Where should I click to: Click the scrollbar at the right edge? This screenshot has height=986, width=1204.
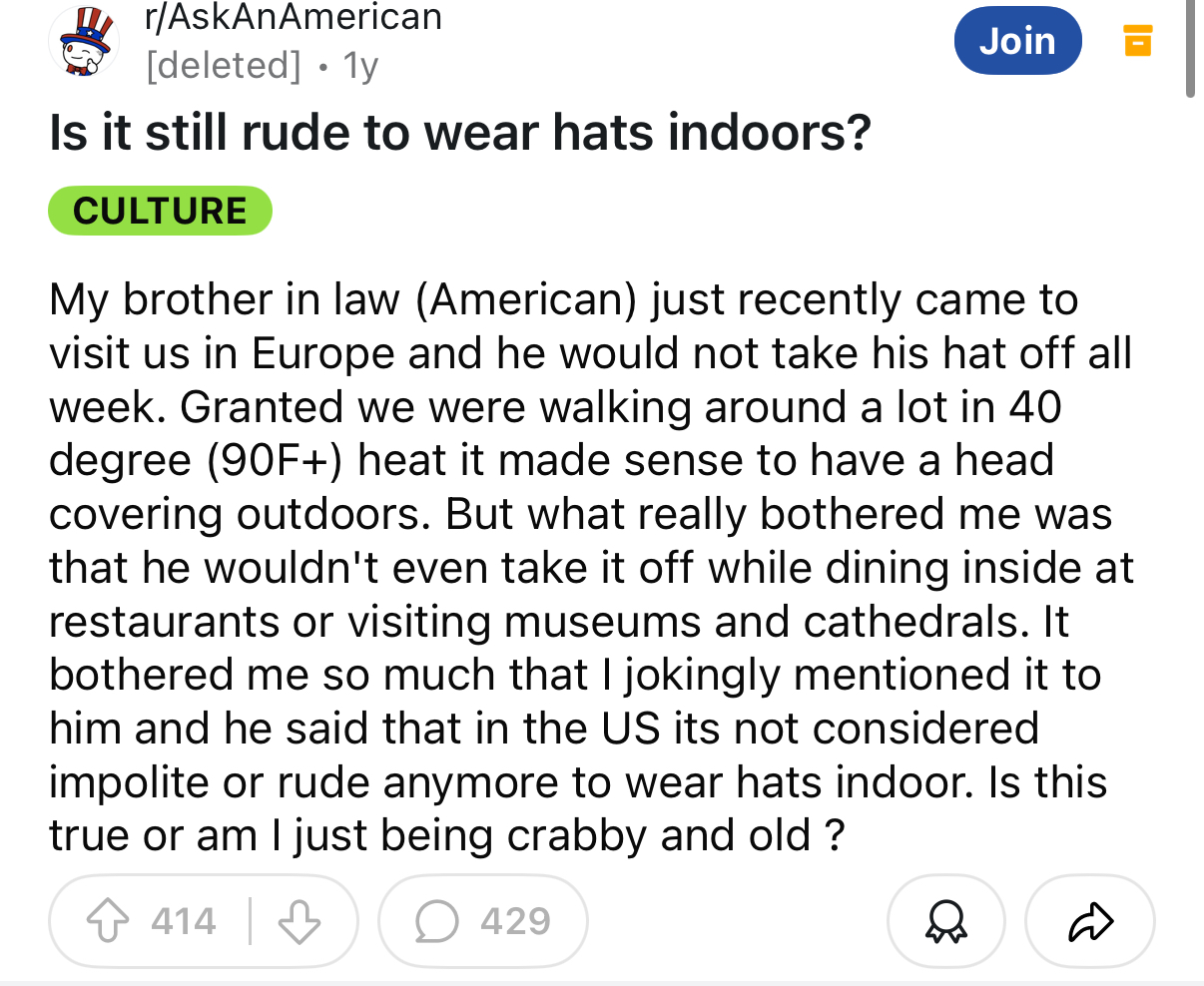(1190, 50)
